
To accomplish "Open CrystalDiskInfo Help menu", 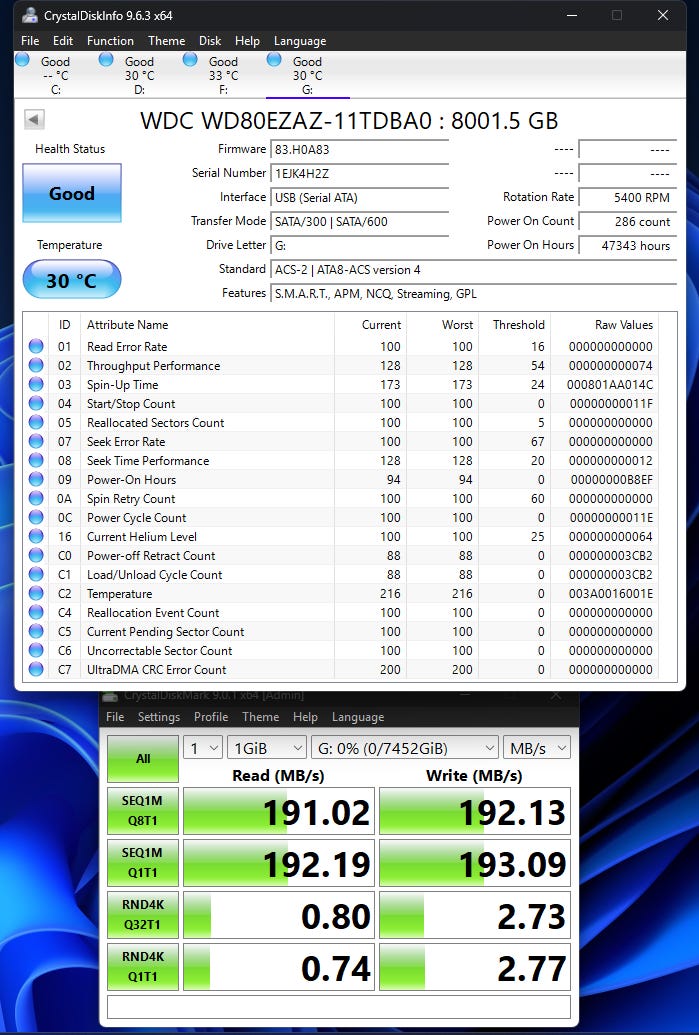I will tap(248, 41).
